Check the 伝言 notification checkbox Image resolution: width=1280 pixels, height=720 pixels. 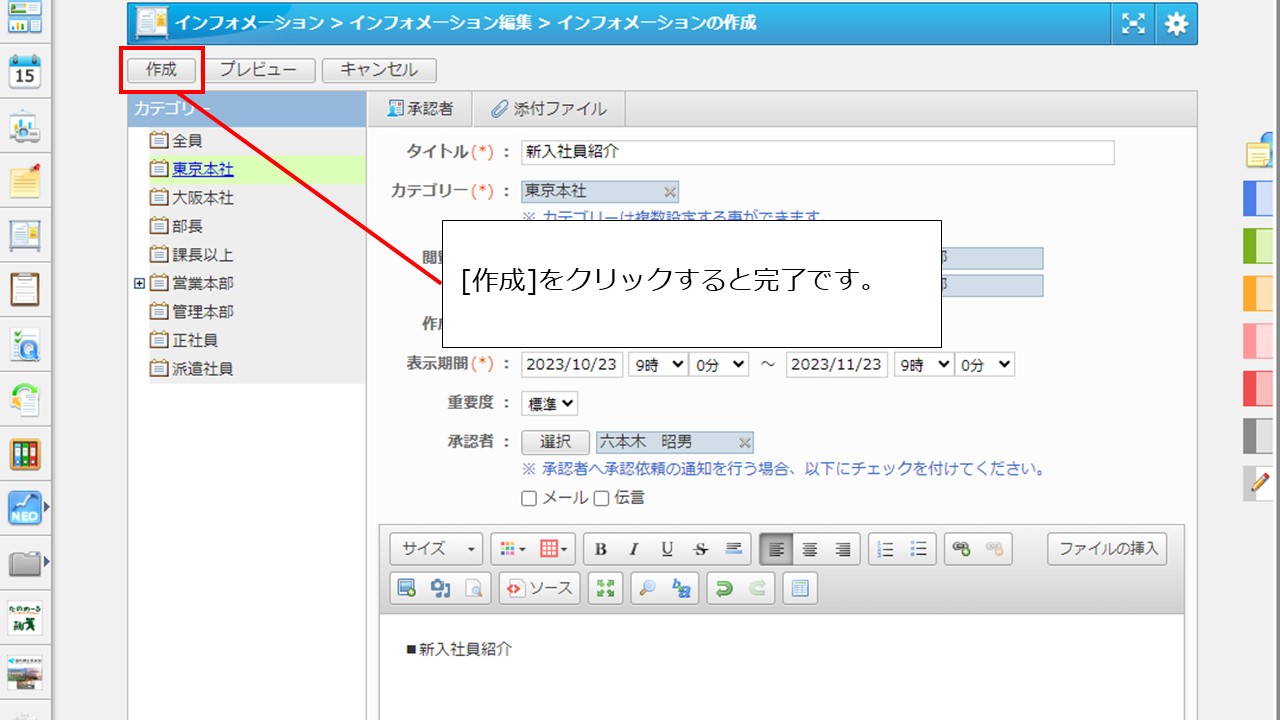point(602,498)
